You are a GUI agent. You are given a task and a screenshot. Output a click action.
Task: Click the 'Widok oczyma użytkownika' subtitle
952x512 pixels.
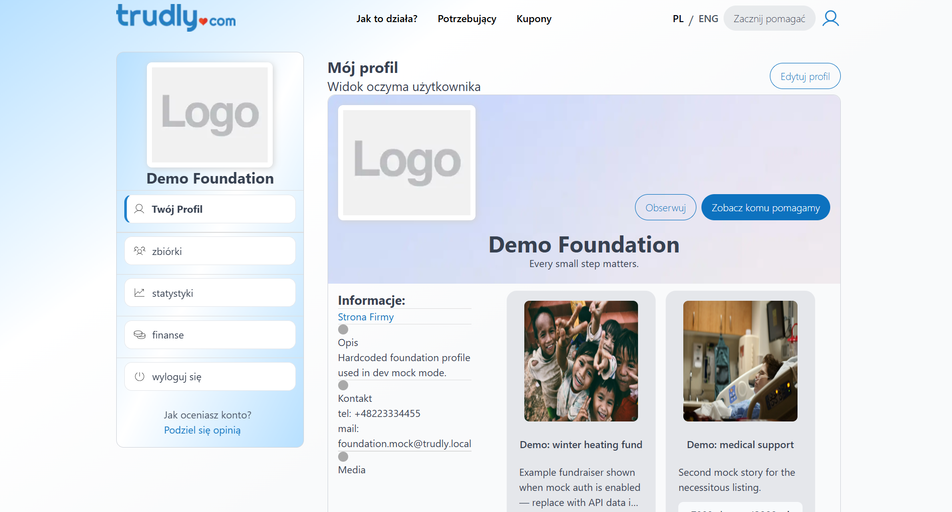(404, 87)
